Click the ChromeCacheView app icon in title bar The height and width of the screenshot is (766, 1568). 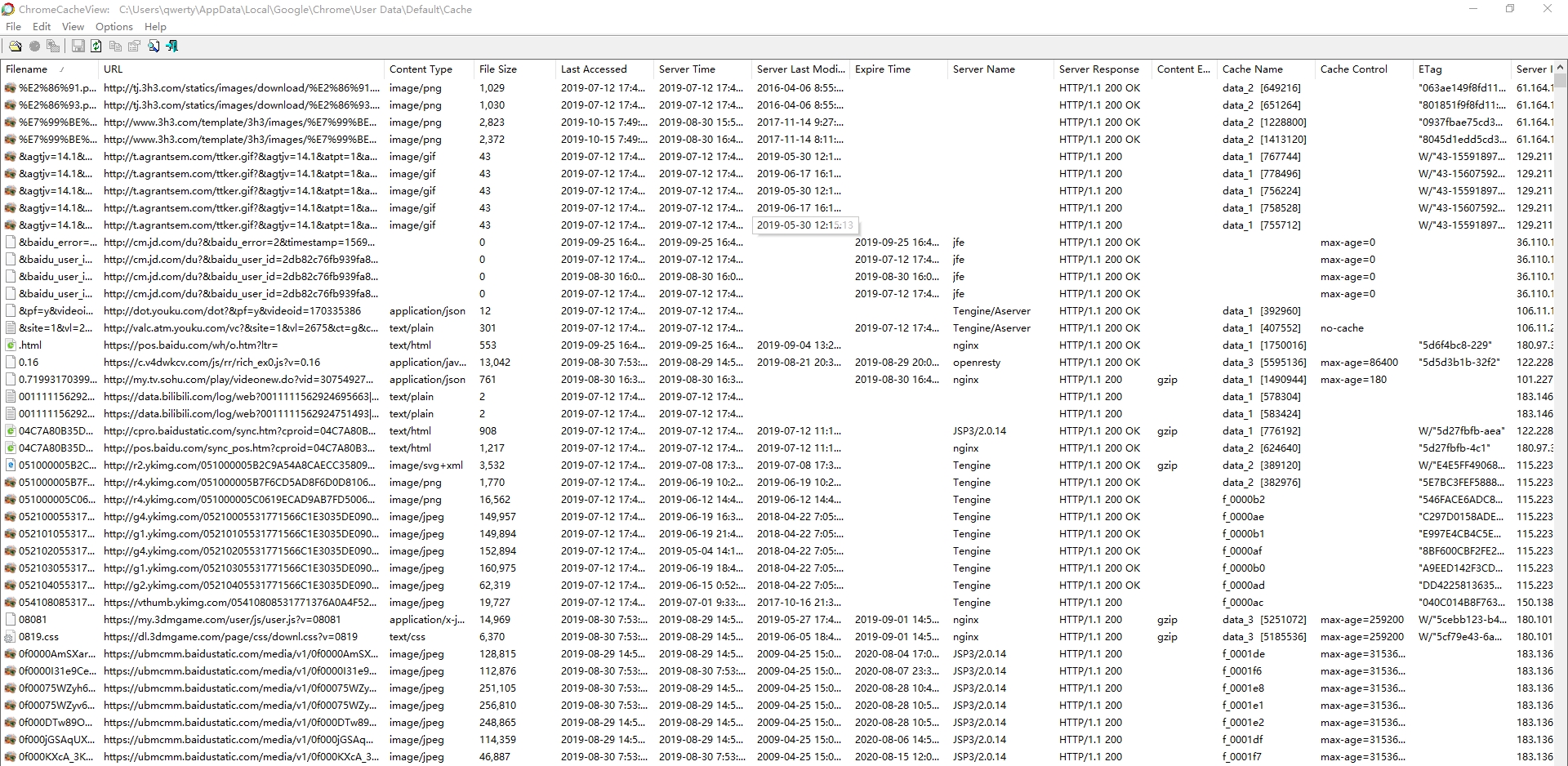(x=8, y=10)
